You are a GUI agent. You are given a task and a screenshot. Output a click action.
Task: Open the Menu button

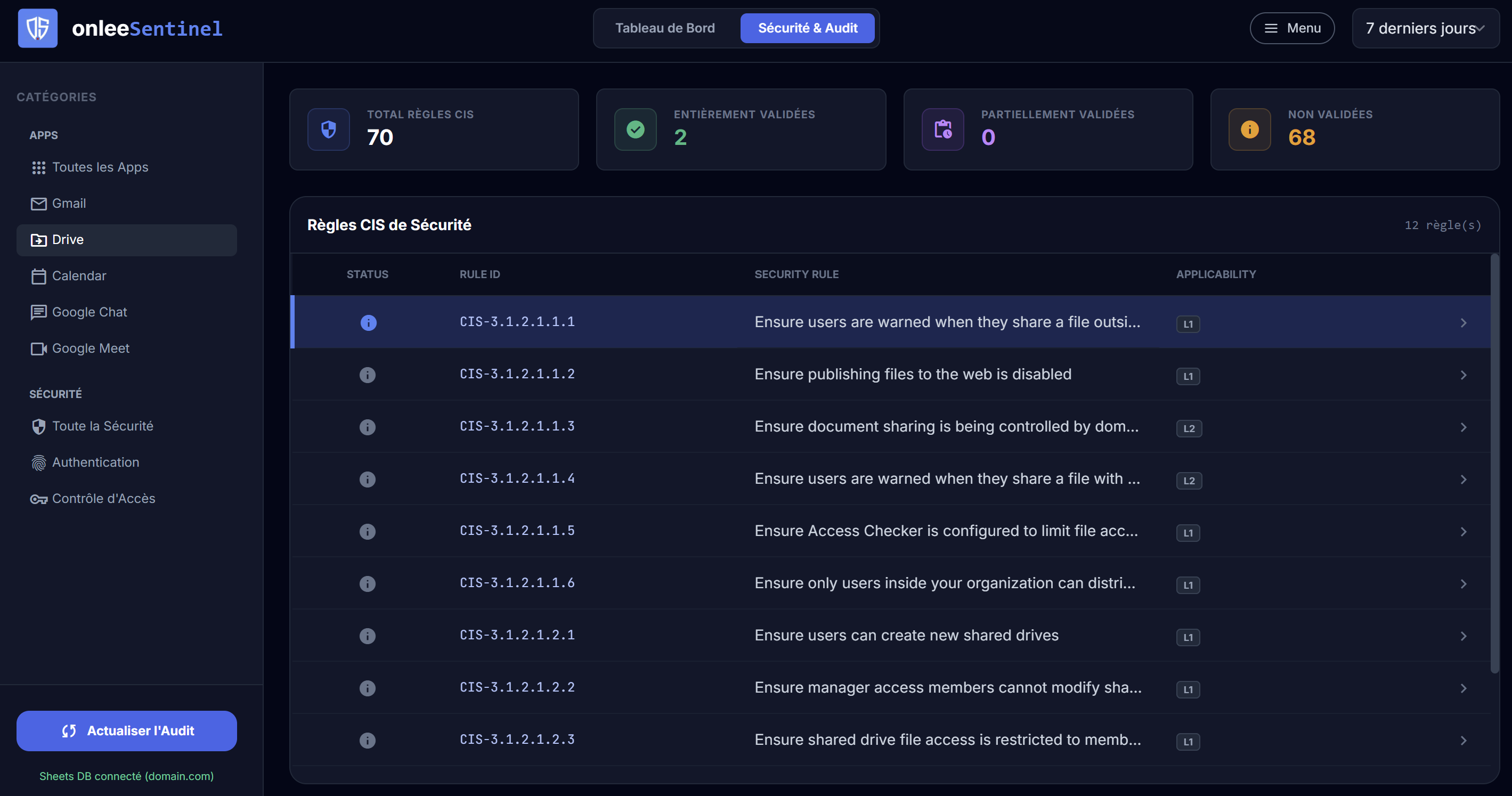(1292, 28)
